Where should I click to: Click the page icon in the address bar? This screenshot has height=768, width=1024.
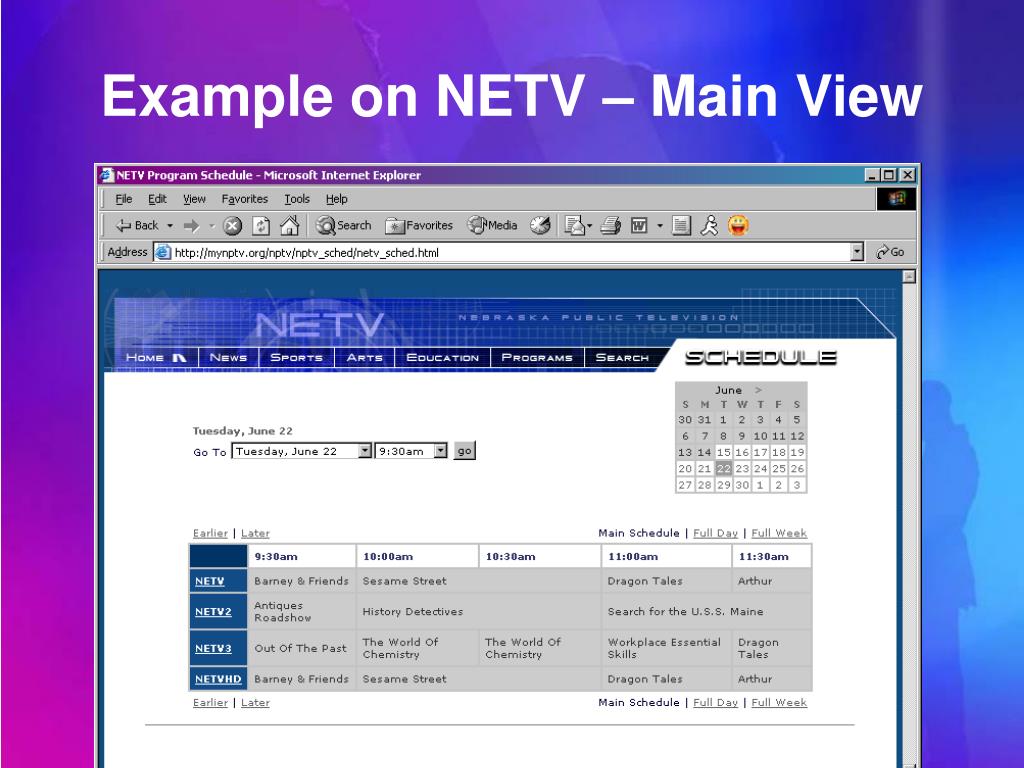coord(163,252)
